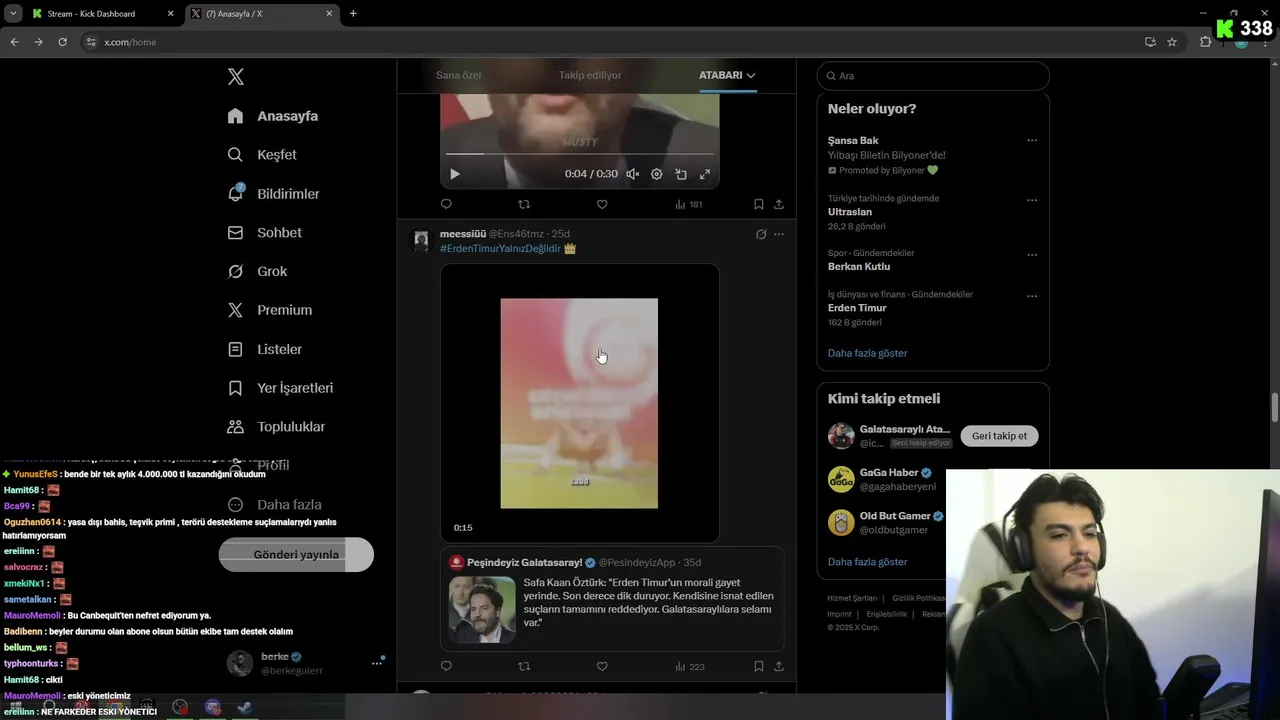Click Geri takip et for Galatasaraylı Ata

point(999,436)
